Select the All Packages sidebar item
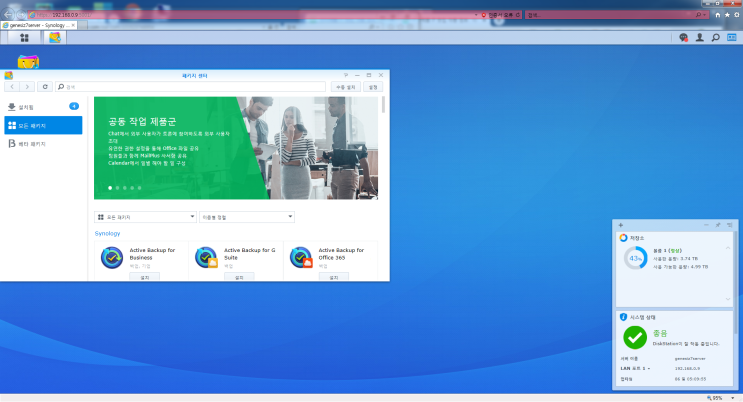The image size is (743, 402). pos(43,126)
